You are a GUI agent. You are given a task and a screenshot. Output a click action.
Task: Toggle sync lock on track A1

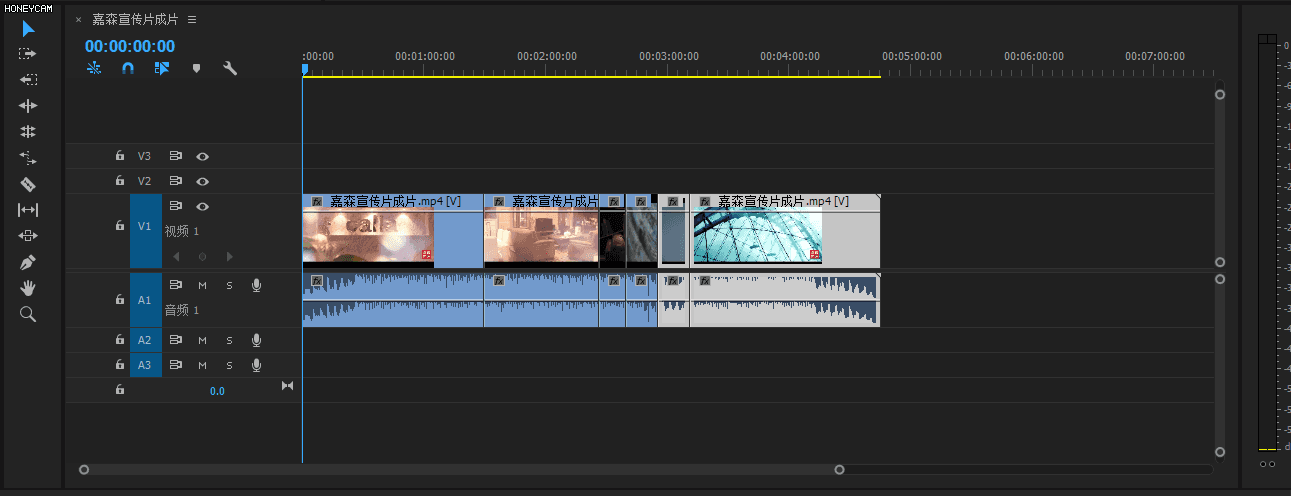click(176, 285)
